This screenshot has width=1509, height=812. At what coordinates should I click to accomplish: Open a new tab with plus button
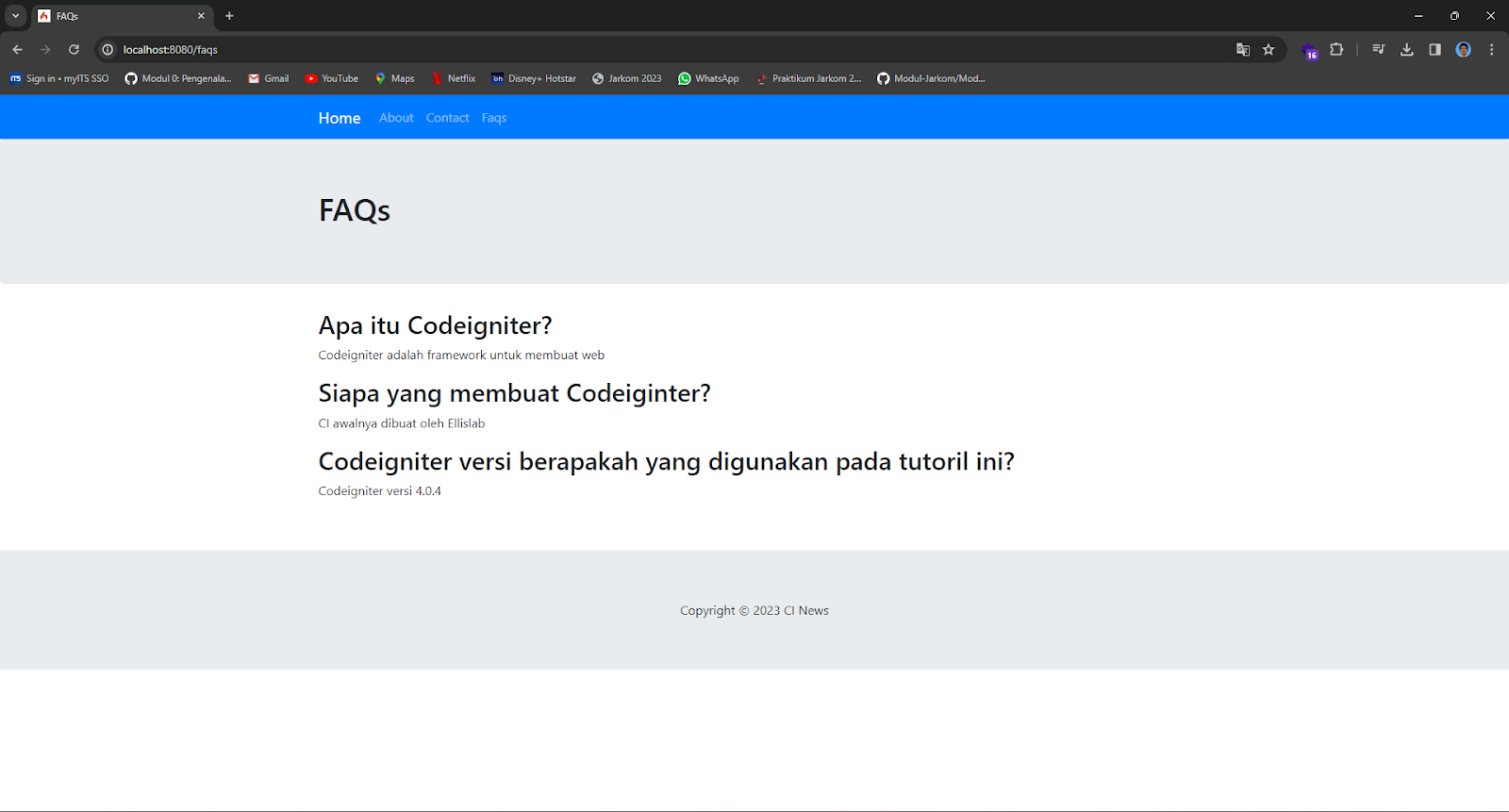(229, 16)
